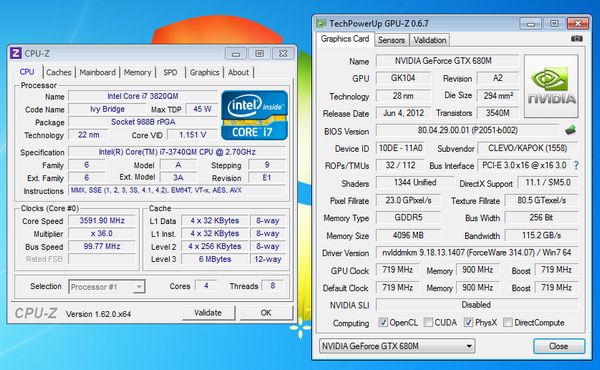Click the Intel Core i7 badge

click(x=254, y=115)
